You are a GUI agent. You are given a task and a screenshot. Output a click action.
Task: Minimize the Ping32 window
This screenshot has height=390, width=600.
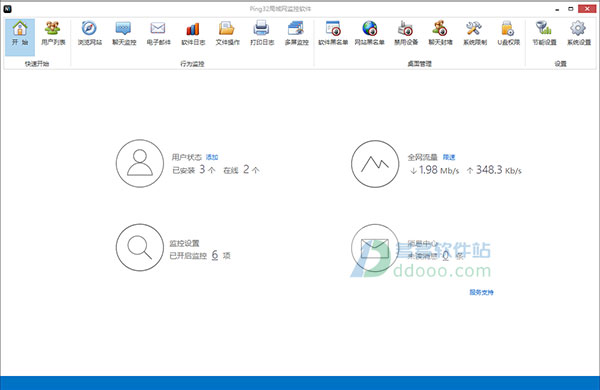[x=558, y=9]
